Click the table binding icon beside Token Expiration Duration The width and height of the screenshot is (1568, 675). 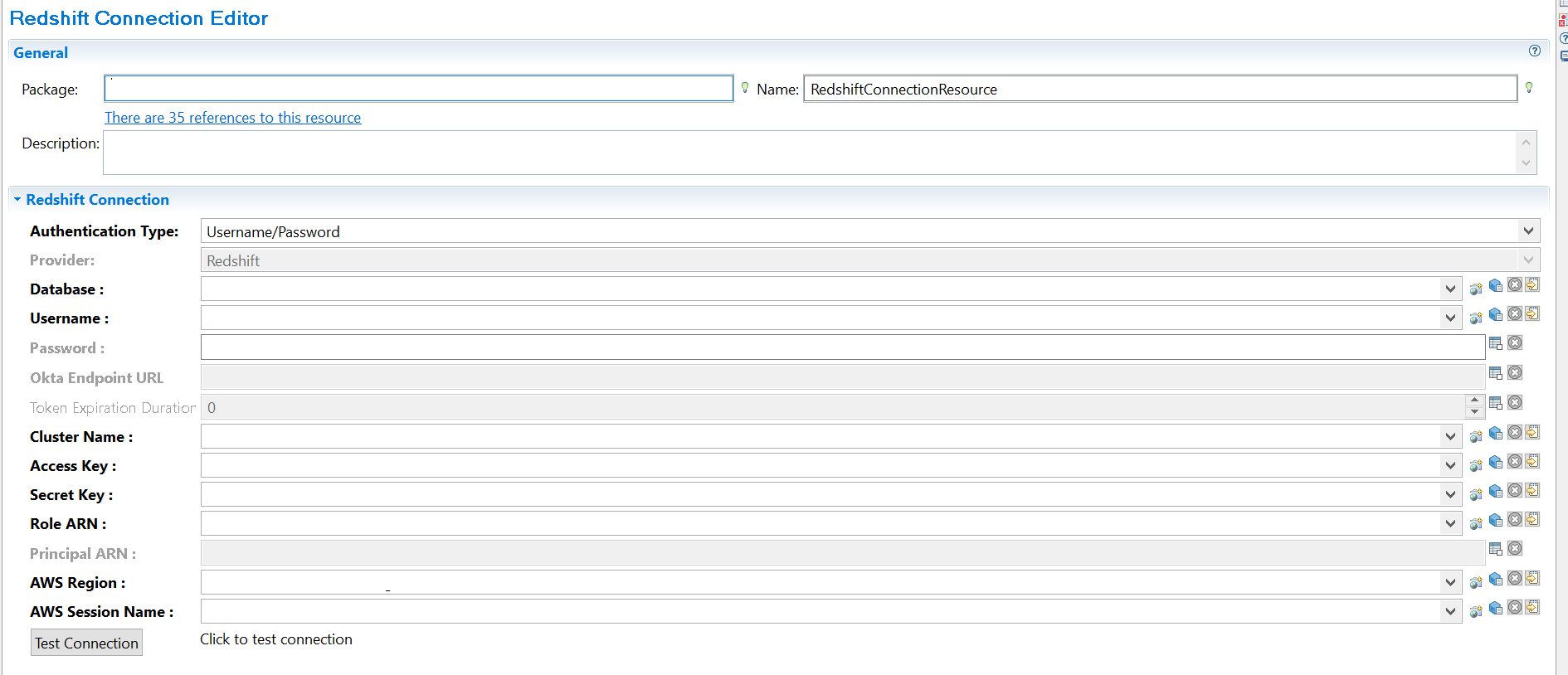tap(1496, 403)
